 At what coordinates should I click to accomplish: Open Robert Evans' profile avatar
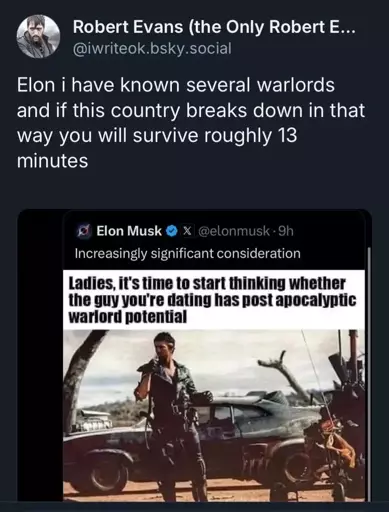pyautogui.click(x=39, y=37)
